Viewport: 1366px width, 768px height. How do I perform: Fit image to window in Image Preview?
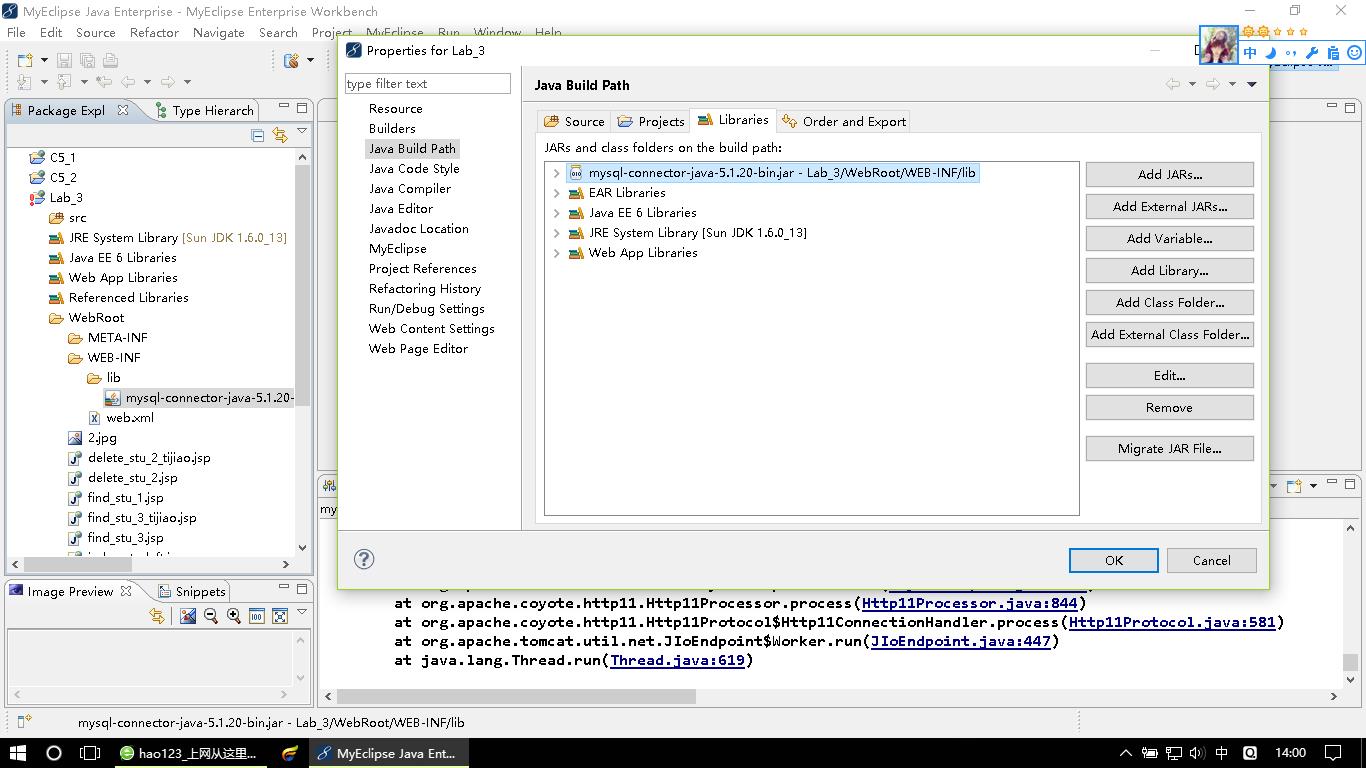tap(280, 616)
